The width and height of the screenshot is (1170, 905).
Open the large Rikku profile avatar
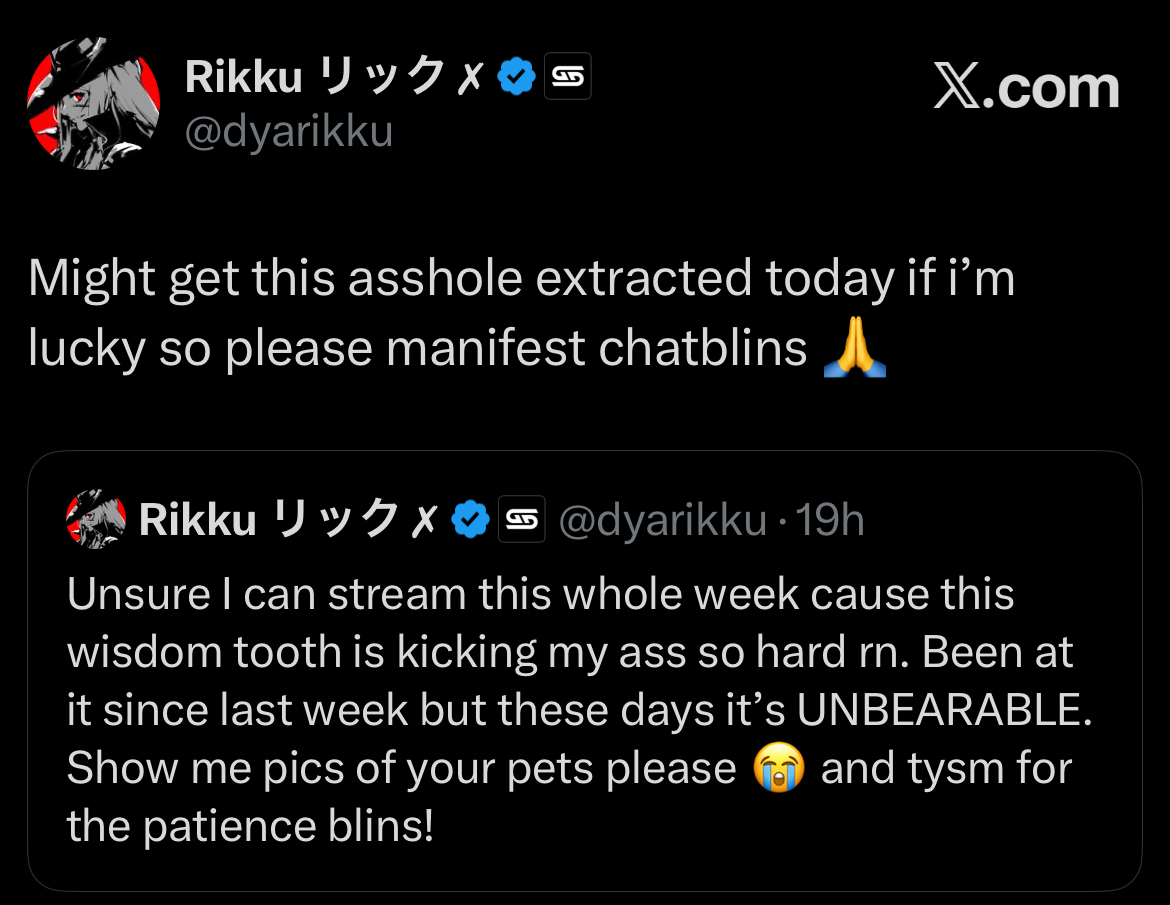point(93,105)
